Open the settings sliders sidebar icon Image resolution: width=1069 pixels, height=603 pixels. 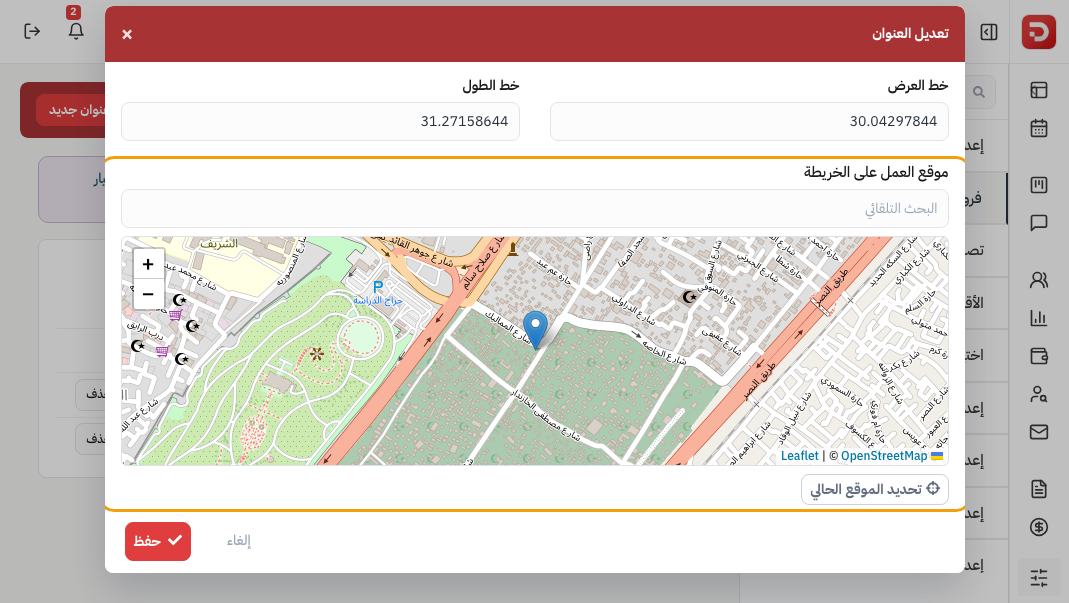pyautogui.click(x=1038, y=578)
